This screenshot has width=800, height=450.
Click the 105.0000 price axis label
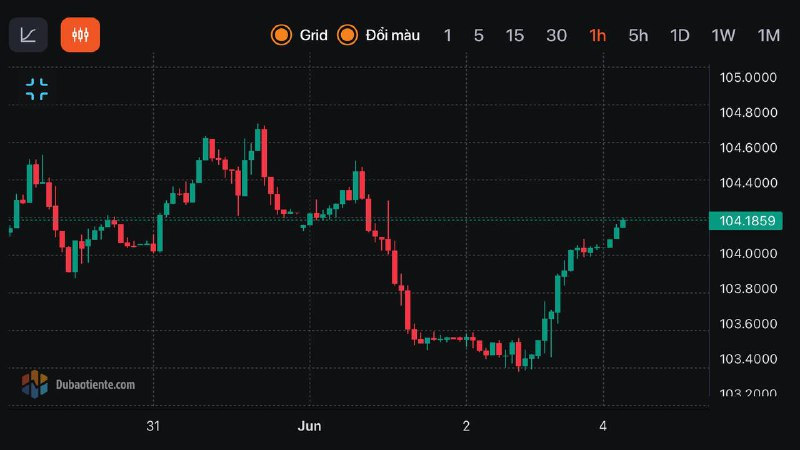pyautogui.click(x=748, y=78)
